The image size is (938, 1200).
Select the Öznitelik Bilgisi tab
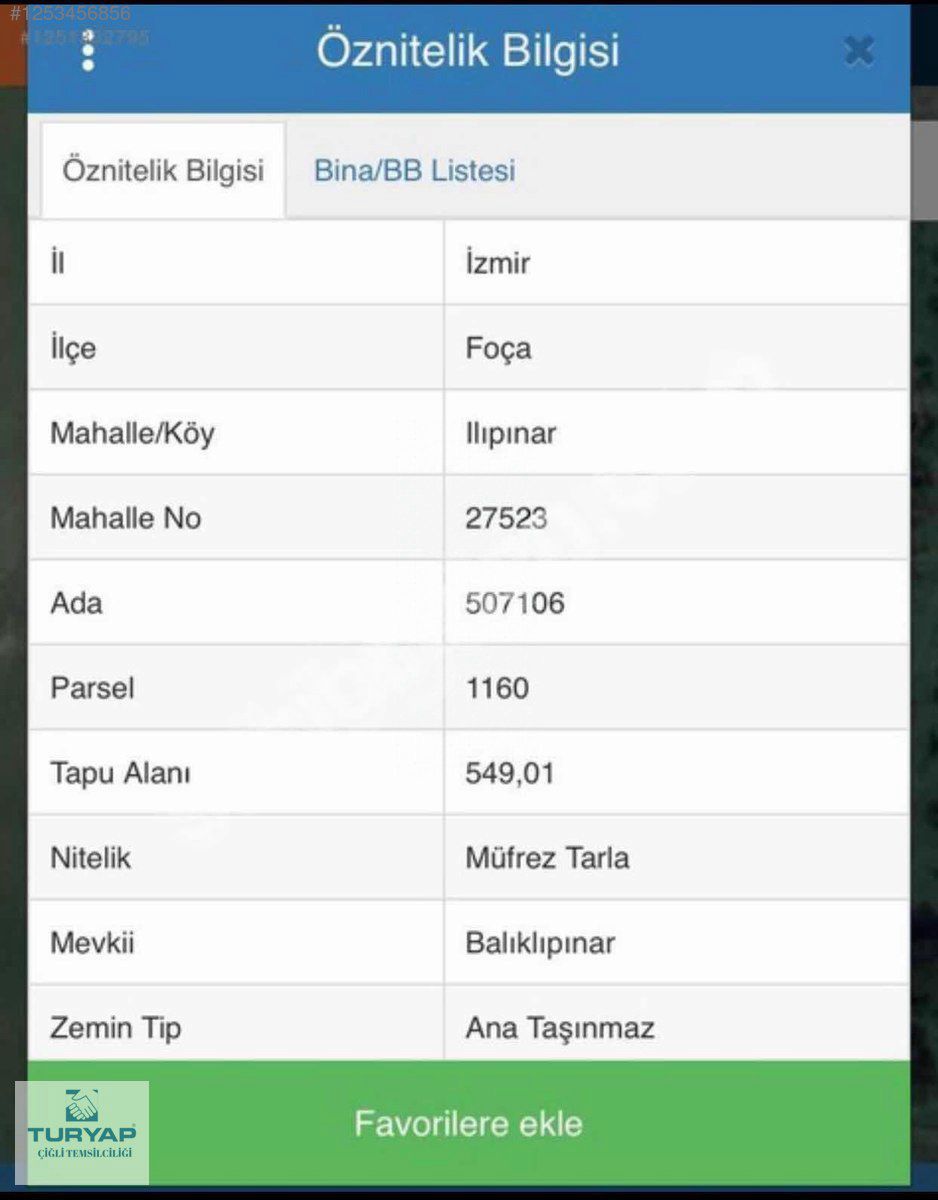pyautogui.click(x=163, y=170)
